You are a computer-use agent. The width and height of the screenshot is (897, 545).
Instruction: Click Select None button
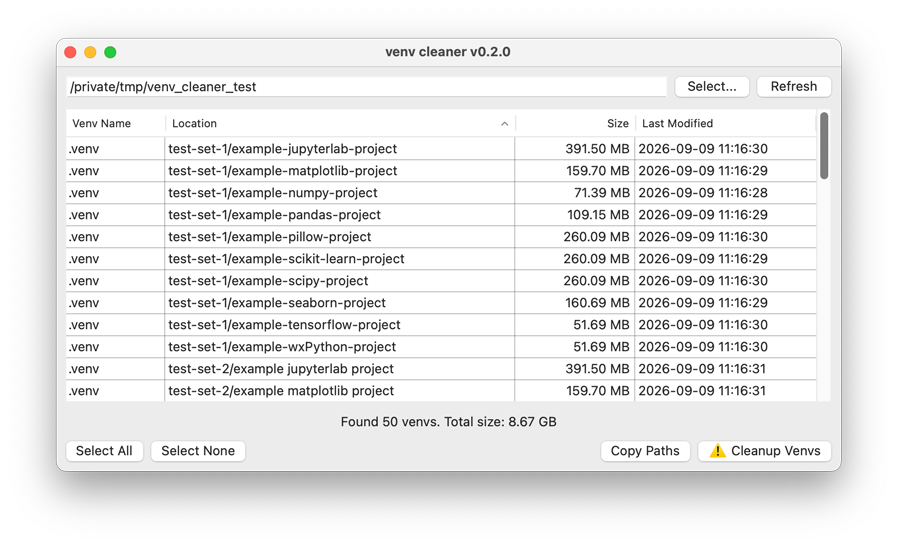pyautogui.click(x=198, y=451)
